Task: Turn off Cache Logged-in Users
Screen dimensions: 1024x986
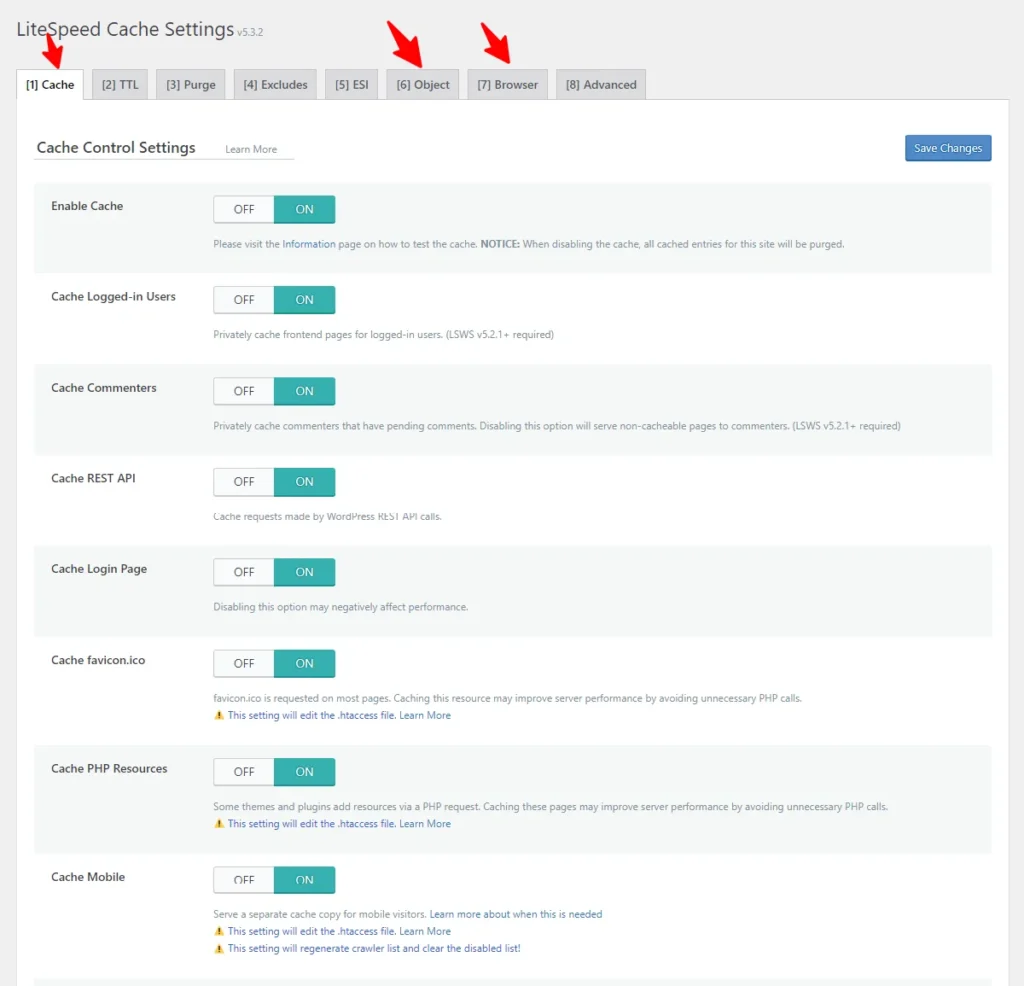Action: pos(243,299)
